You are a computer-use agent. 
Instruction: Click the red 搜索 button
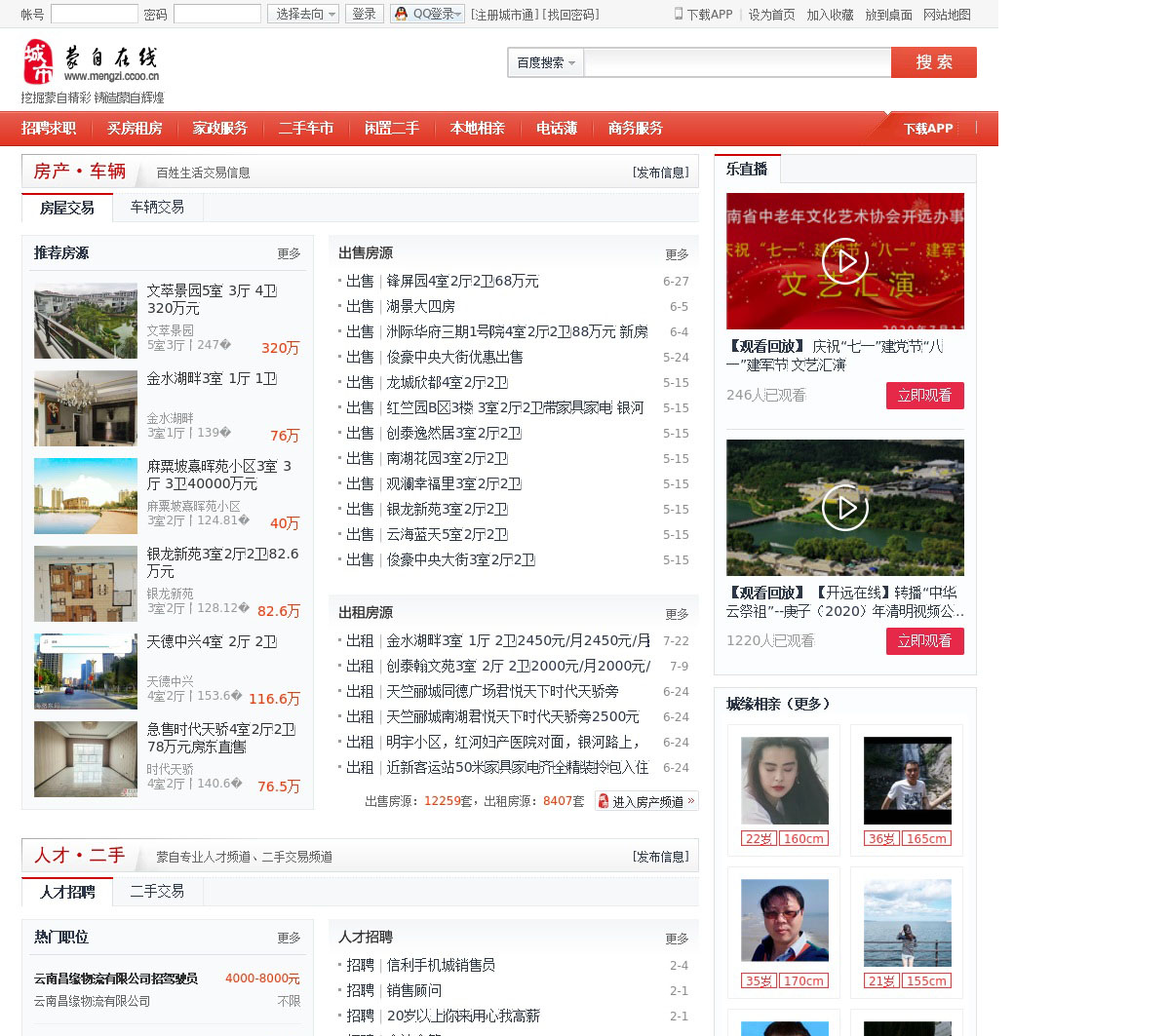click(934, 62)
